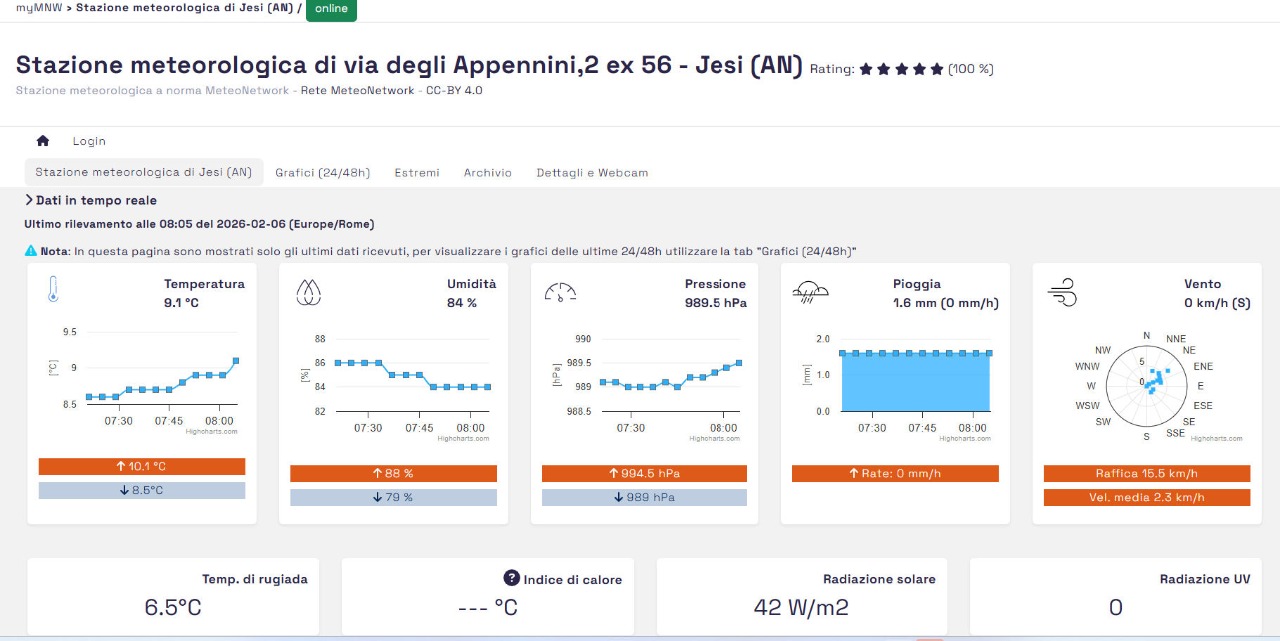
Task: Click the home icon in navigation bar
Action: pos(42,141)
